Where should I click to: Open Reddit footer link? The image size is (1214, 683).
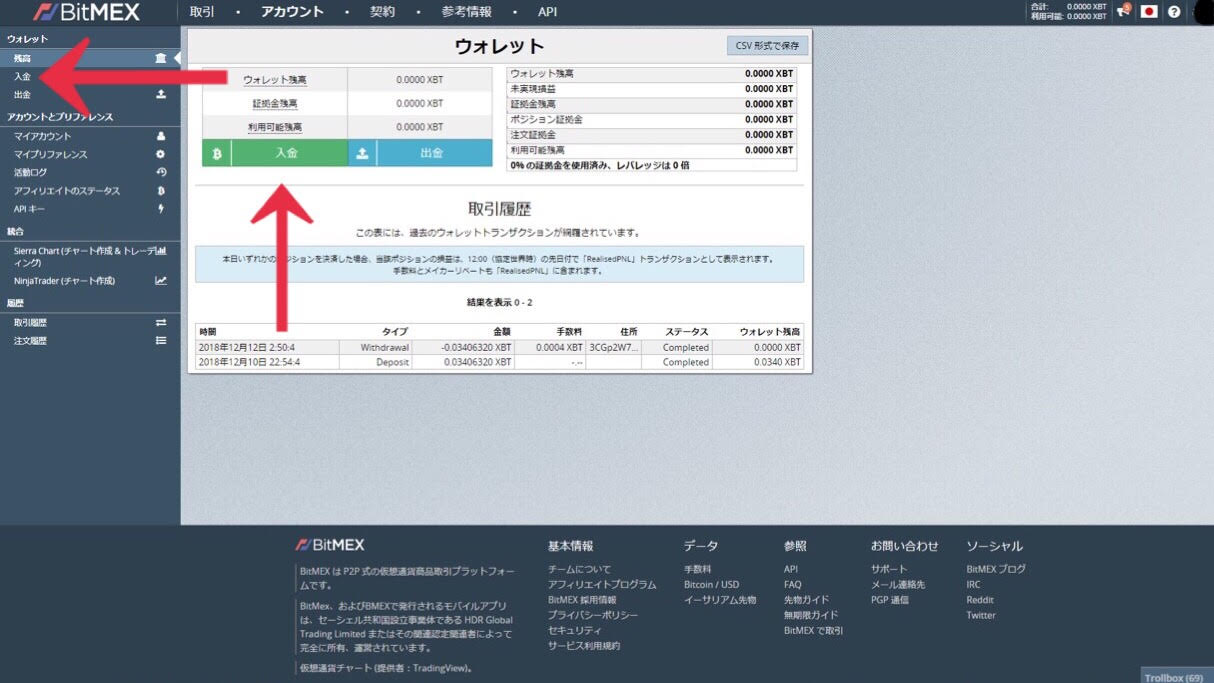[x=980, y=600]
